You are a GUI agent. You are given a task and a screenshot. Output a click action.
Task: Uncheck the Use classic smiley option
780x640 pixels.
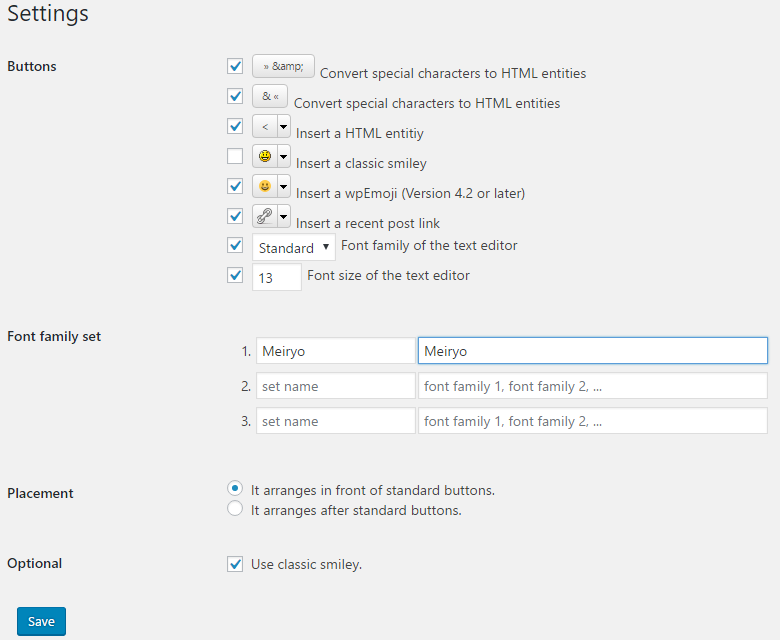[x=235, y=564]
